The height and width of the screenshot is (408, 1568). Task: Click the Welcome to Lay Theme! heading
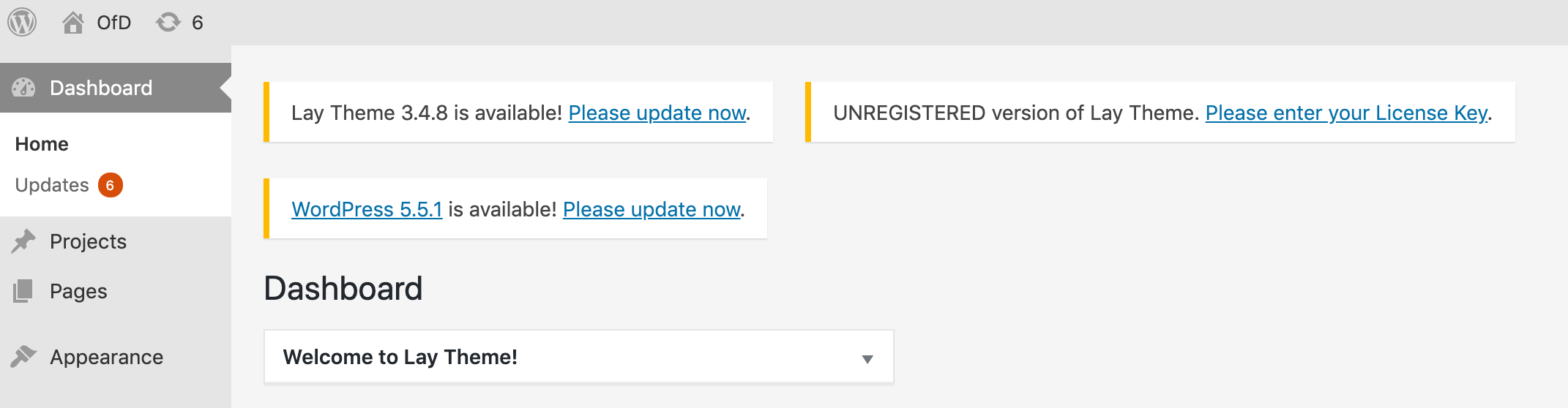(400, 357)
